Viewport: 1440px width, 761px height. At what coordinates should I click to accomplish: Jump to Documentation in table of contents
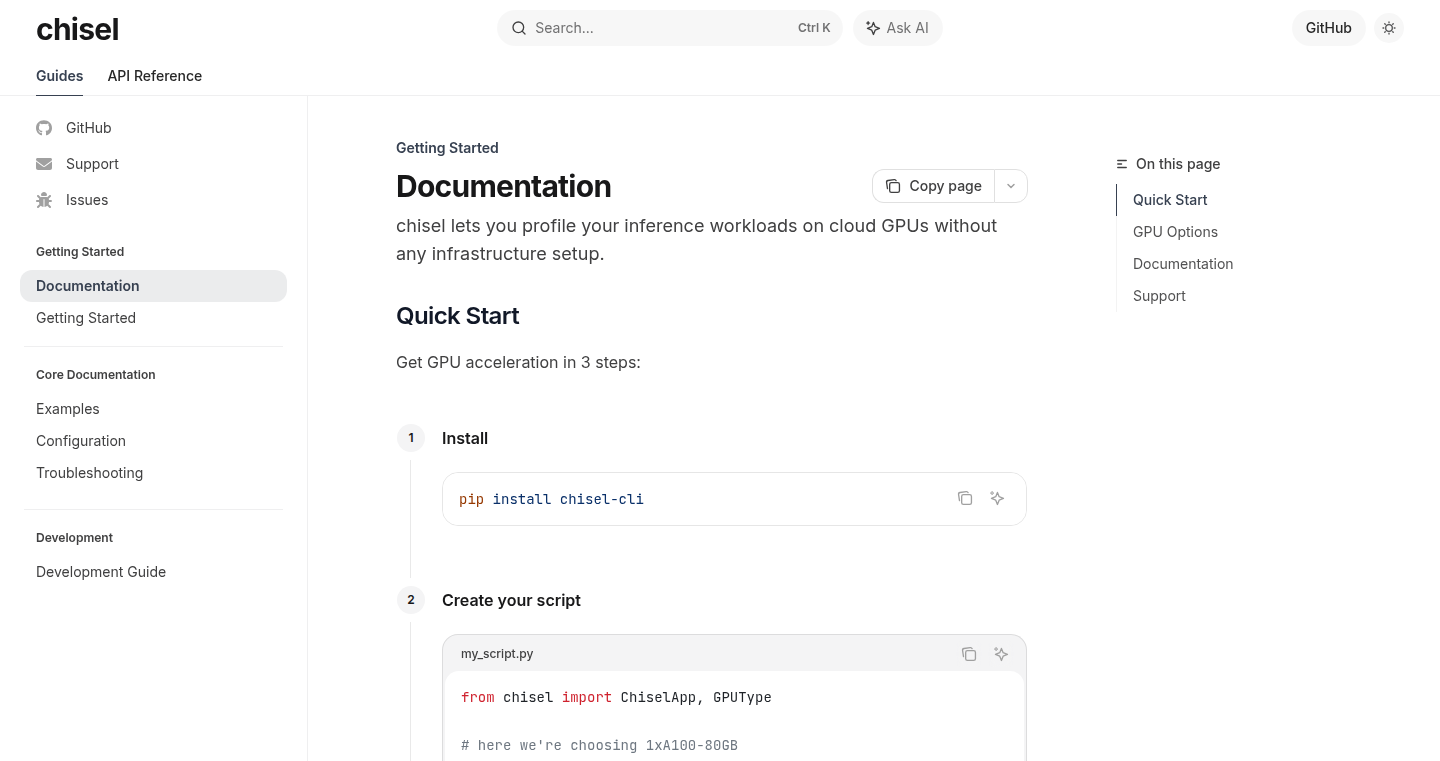(x=1183, y=264)
